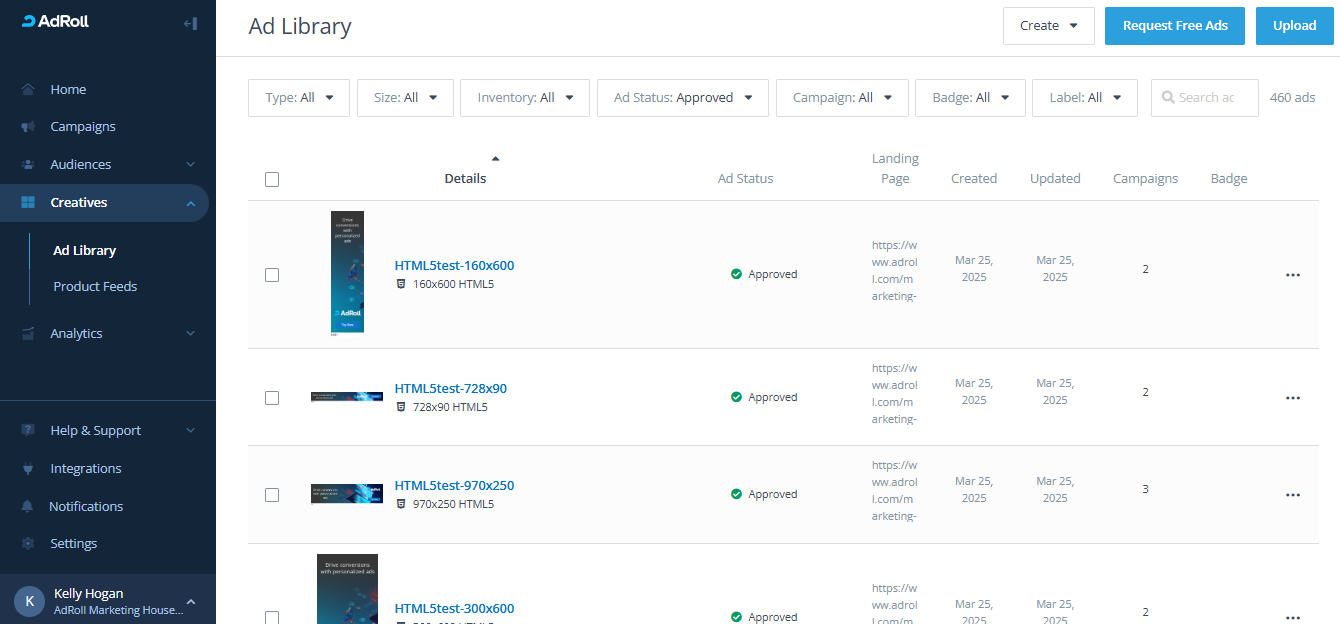Click the Request Free Ads button

coord(1174,26)
